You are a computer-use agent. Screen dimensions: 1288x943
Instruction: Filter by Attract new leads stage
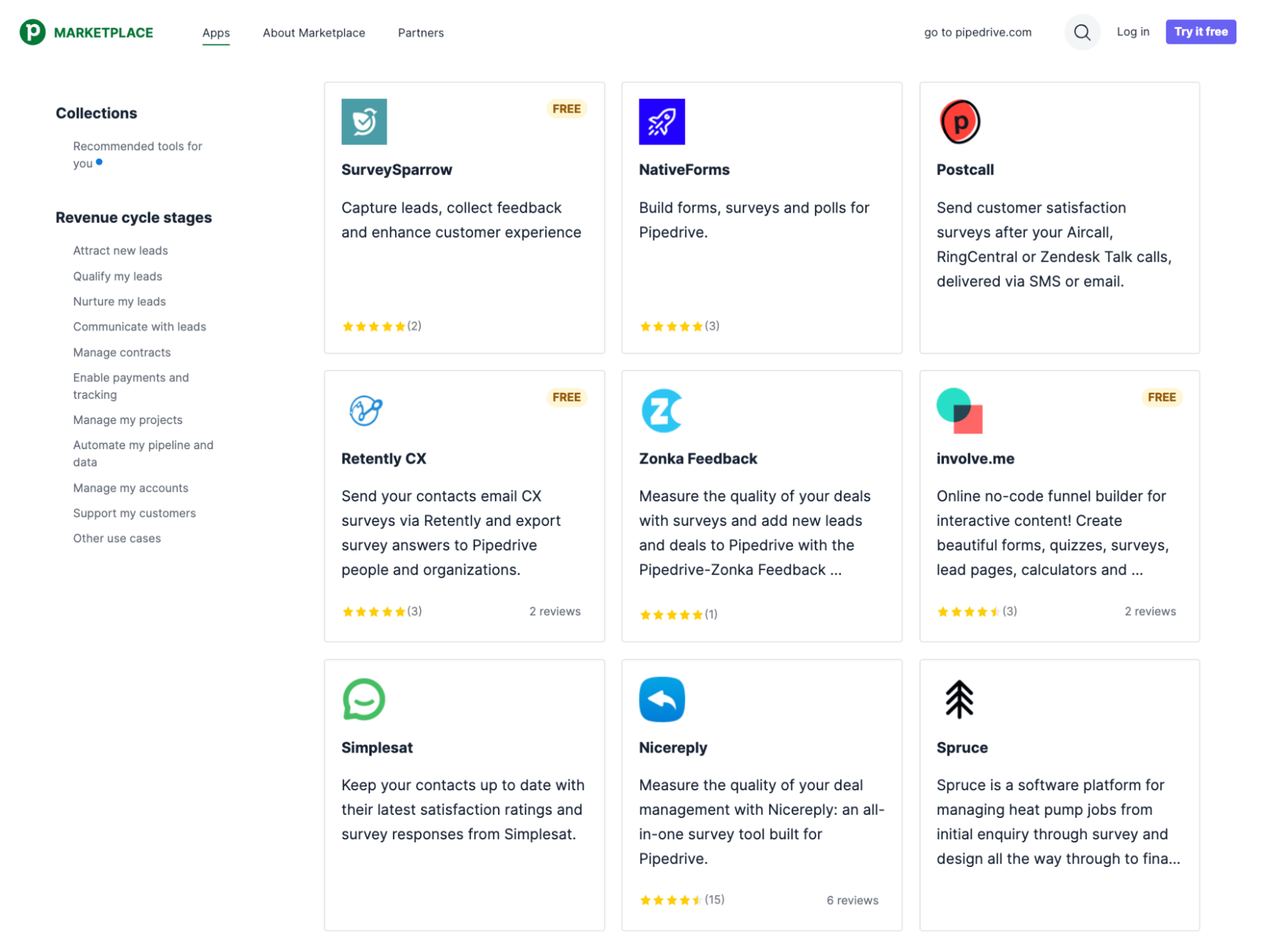pyautogui.click(x=120, y=250)
